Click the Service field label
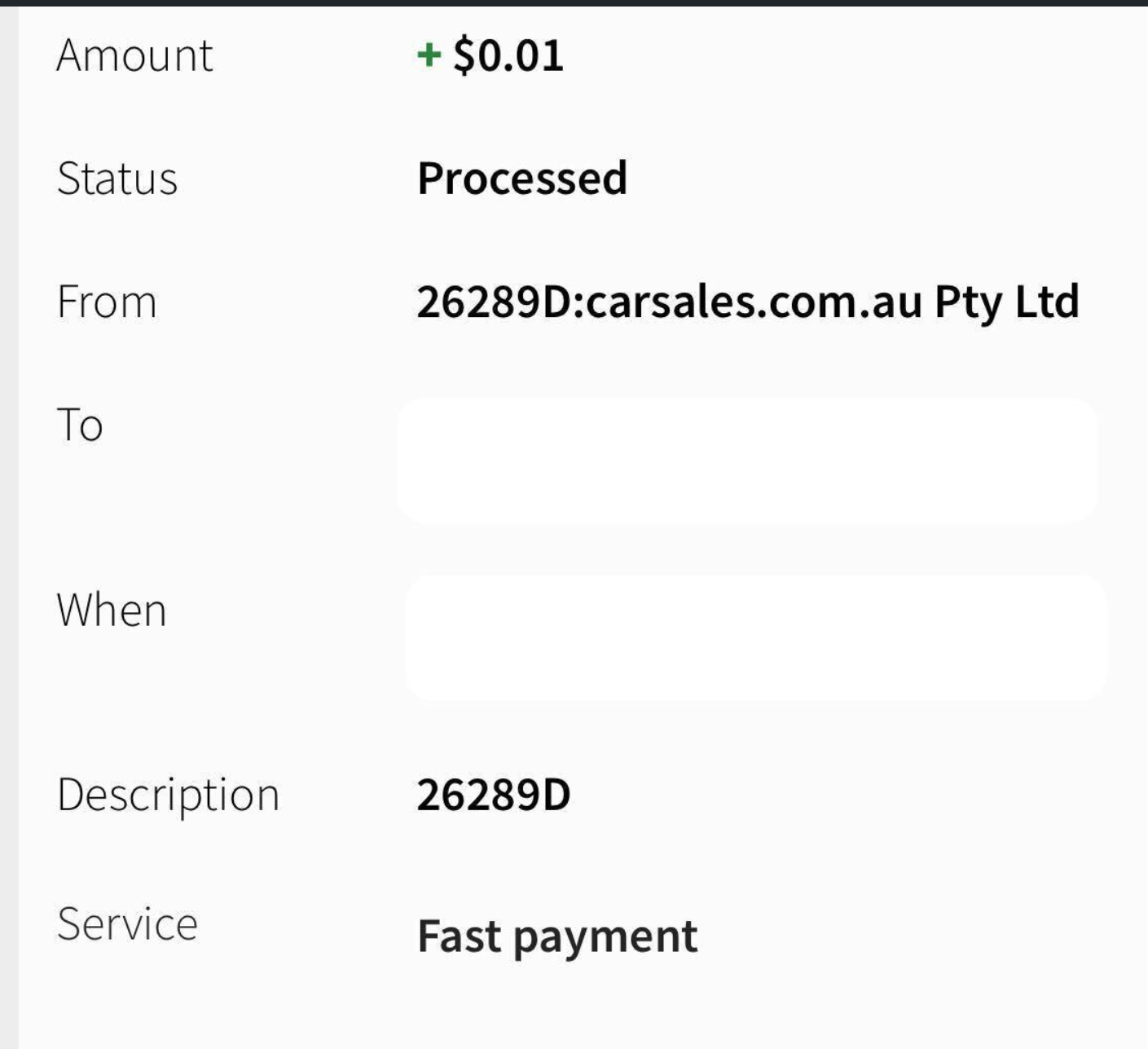The width and height of the screenshot is (1148, 1049). coord(127,924)
